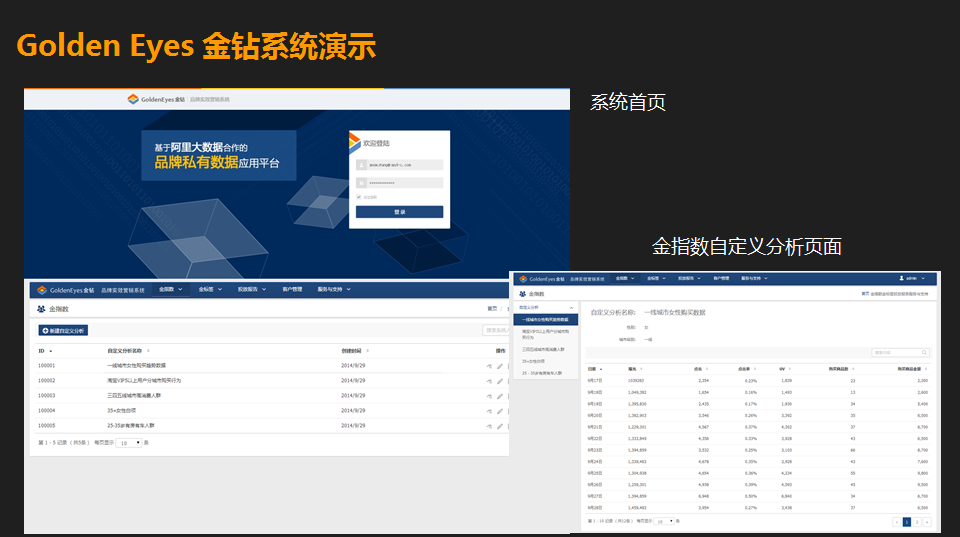Click page 1 pagination button
The image size is (960, 537).
point(907,522)
